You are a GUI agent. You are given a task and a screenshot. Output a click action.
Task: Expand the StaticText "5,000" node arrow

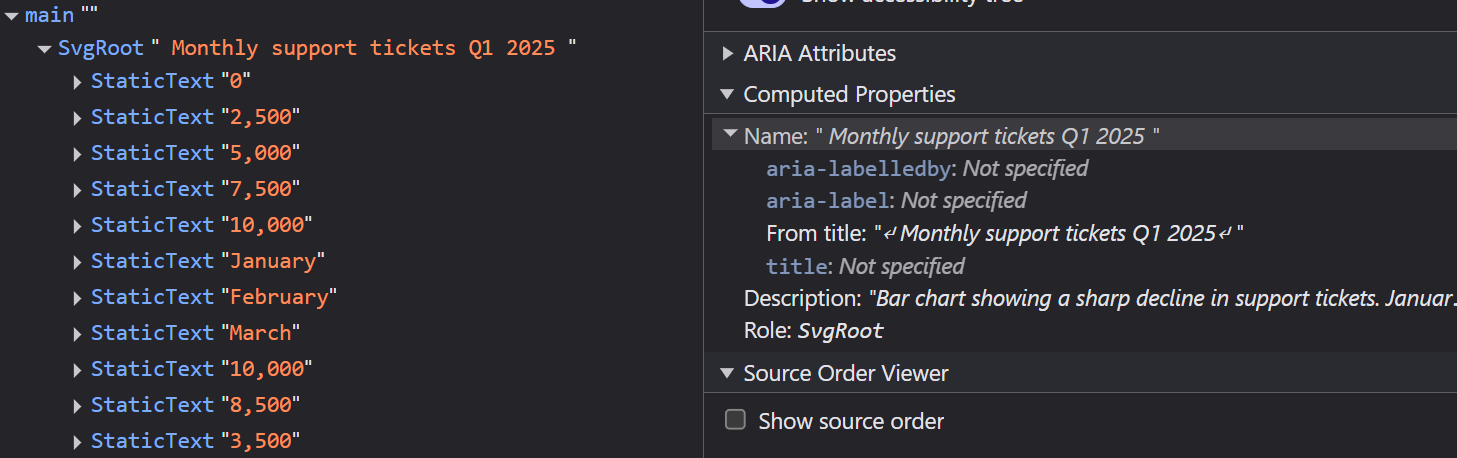[77, 156]
